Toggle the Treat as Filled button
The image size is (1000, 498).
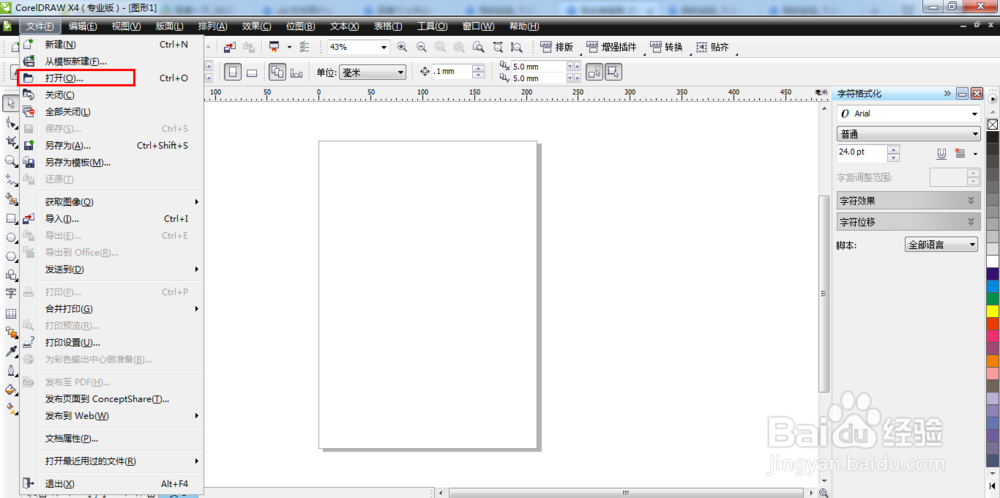coord(594,72)
